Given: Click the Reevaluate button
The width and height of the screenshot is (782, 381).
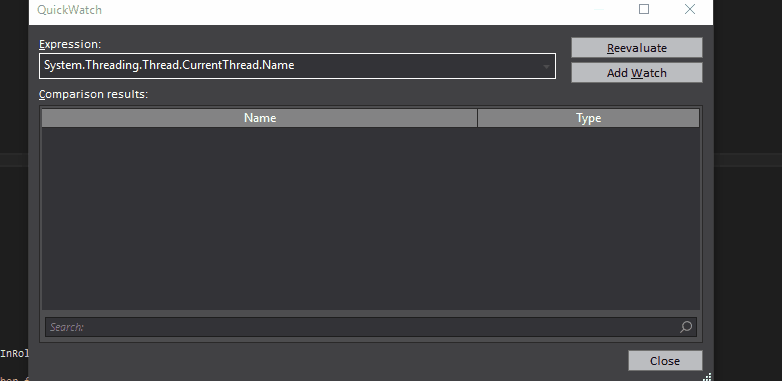Looking at the screenshot, I should pos(636,48).
